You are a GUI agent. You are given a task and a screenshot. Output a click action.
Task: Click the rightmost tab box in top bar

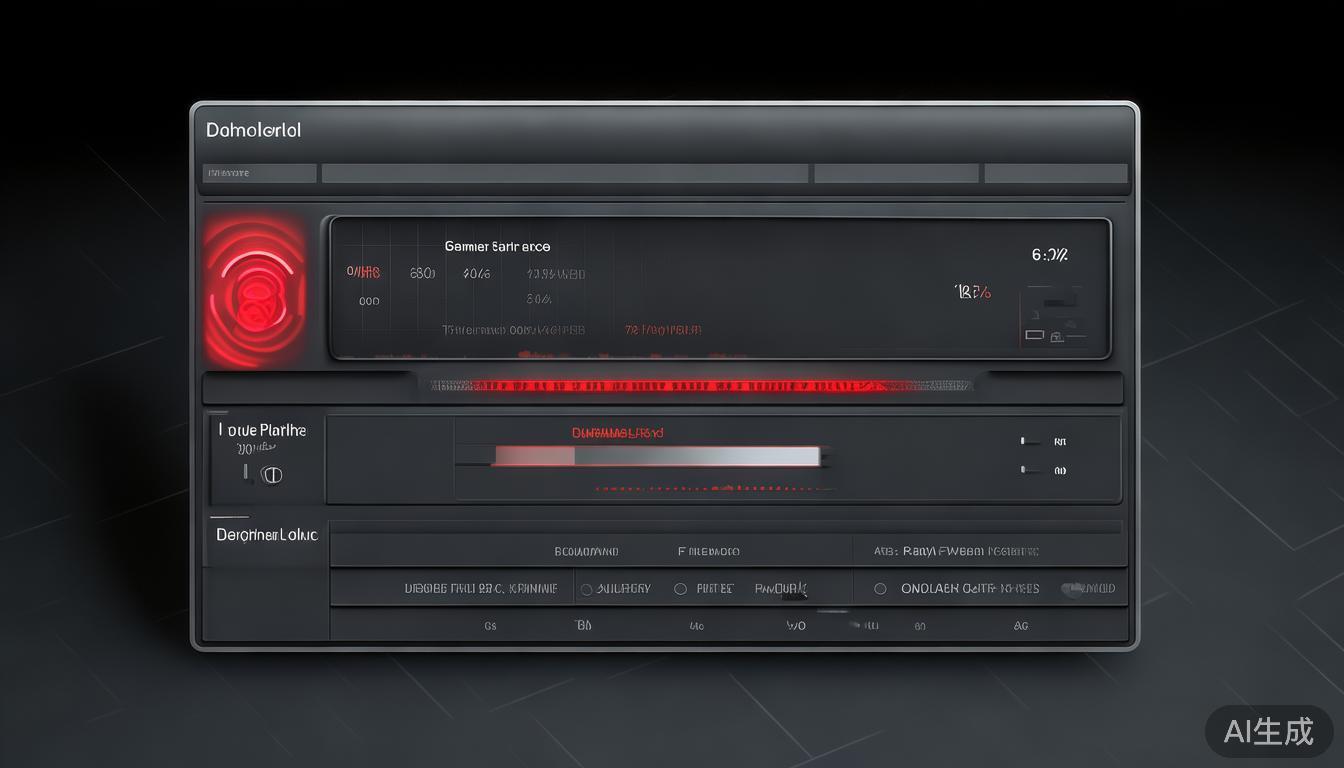point(1055,173)
